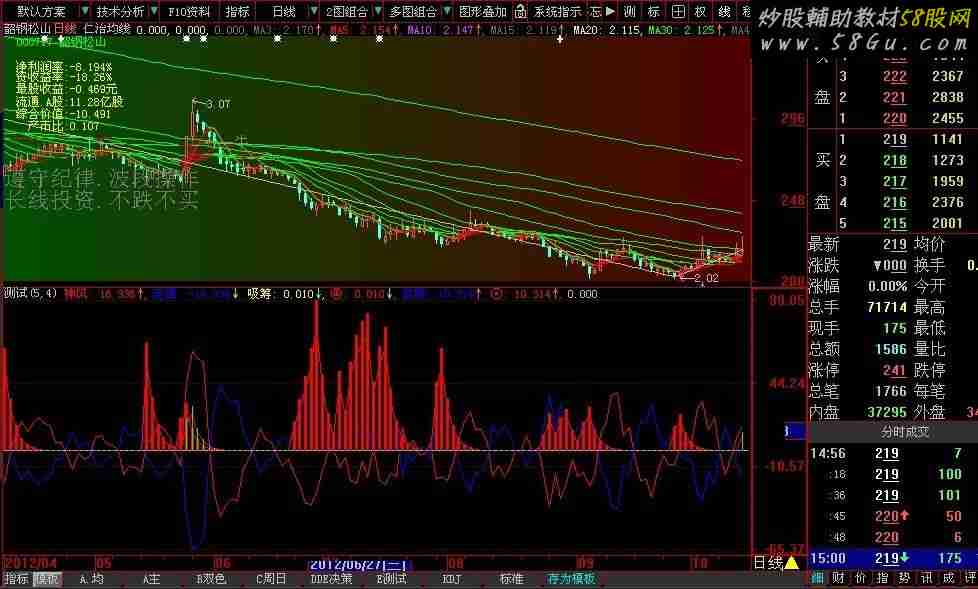Expand dropdown arrow next to 2图组合
Viewport: 978px width, 589px height.
(378, 11)
